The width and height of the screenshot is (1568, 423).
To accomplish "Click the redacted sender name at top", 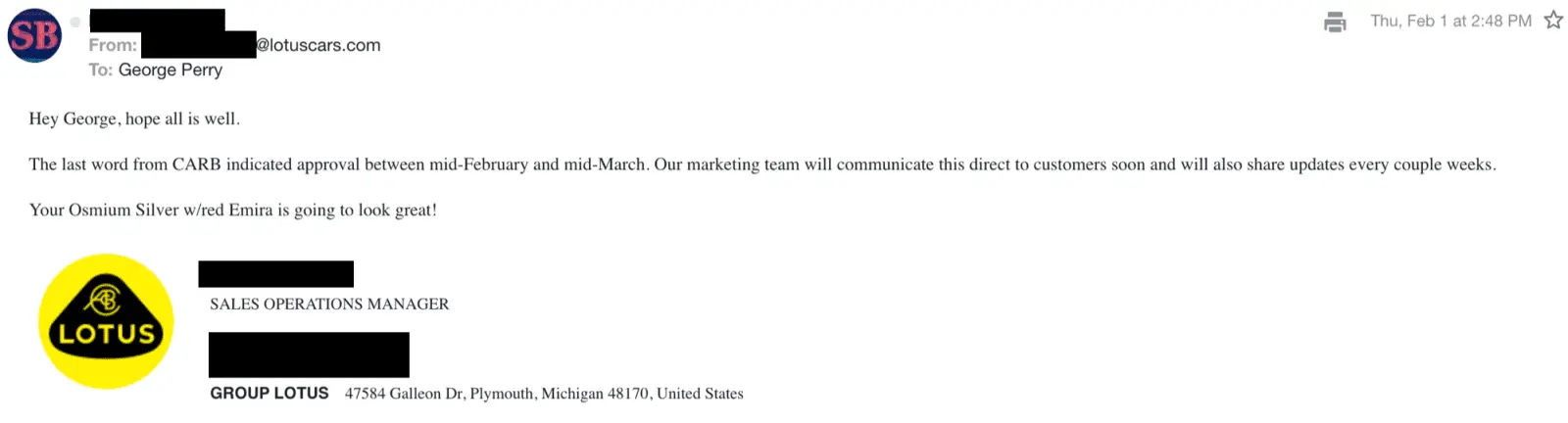I will coord(157,20).
